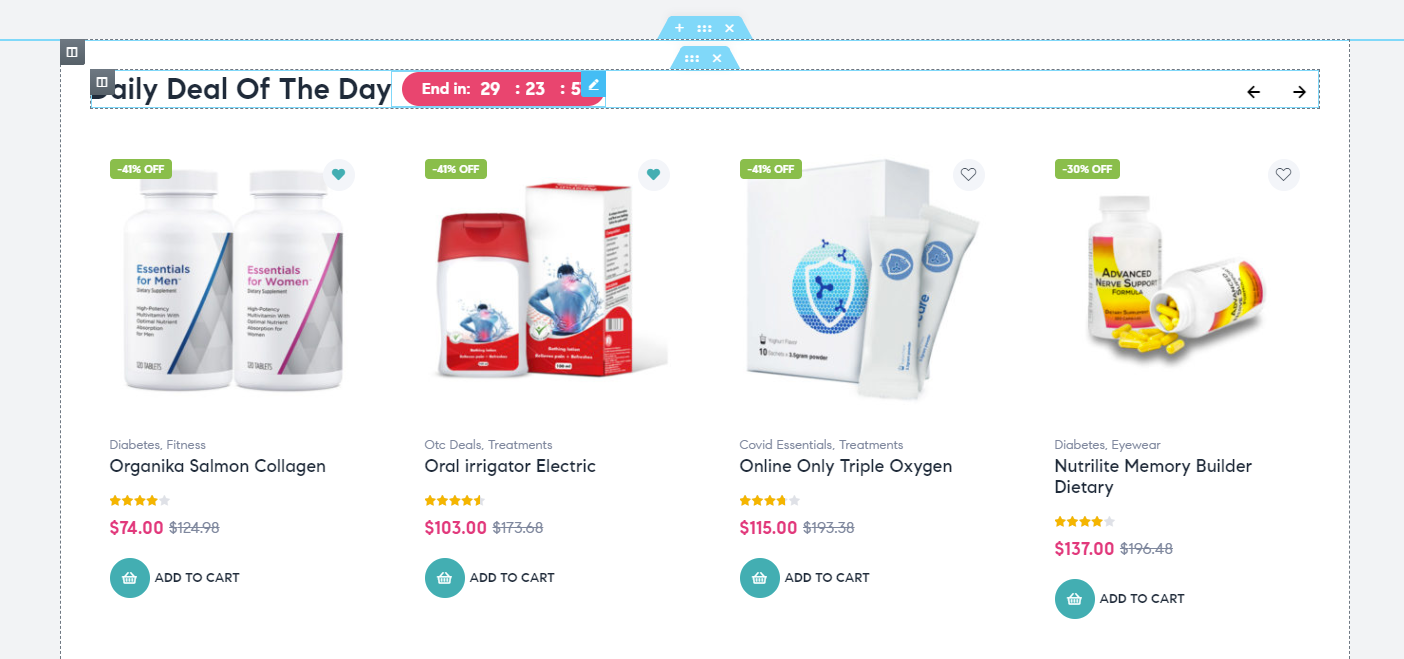Advance the carousel with the right arrow
The width and height of the screenshot is (1404, 659).
[x=1299, y=92]
